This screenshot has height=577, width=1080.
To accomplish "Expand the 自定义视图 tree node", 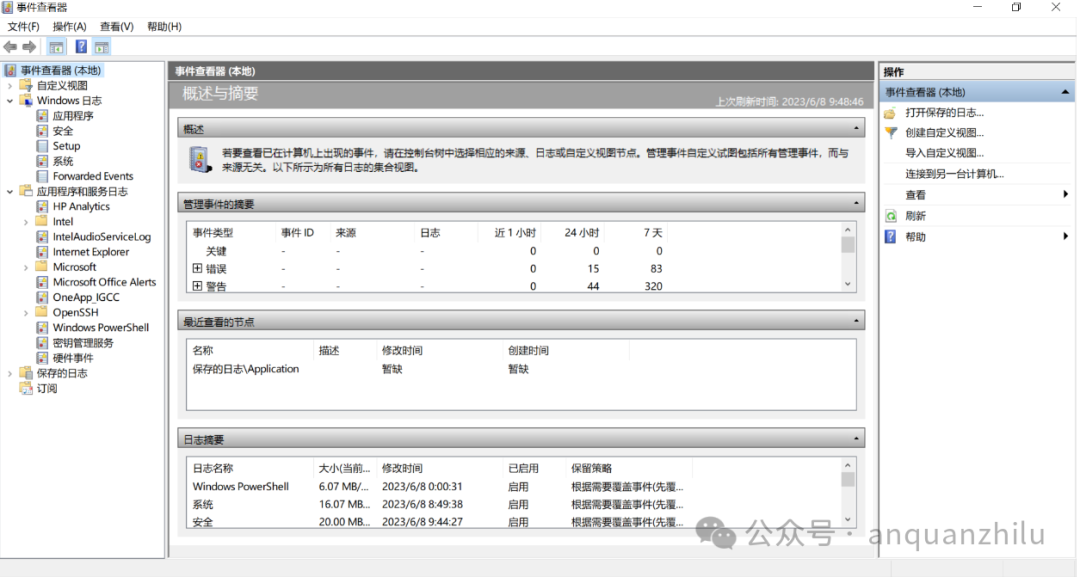I will 11,86.
